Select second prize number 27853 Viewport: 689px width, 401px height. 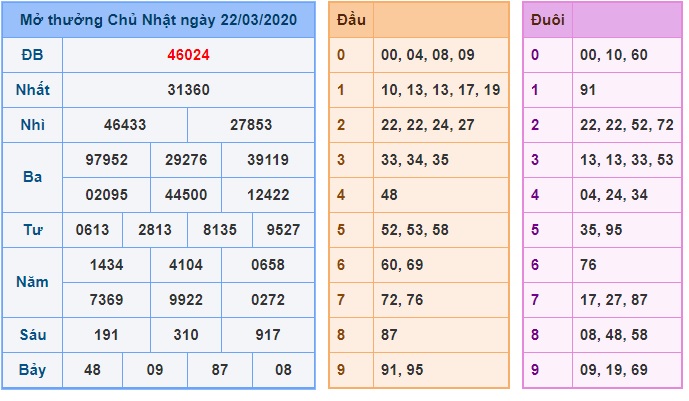click(251, 125)
